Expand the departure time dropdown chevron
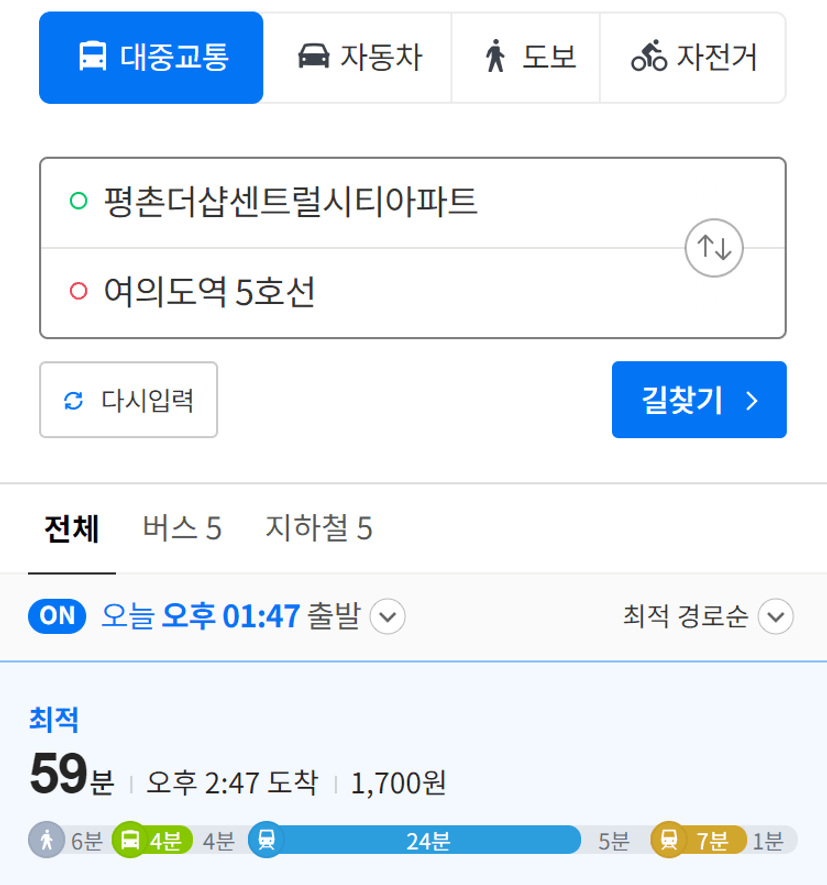Image resolution: width=827 pixels, height=885 pixels. (387, 616)
